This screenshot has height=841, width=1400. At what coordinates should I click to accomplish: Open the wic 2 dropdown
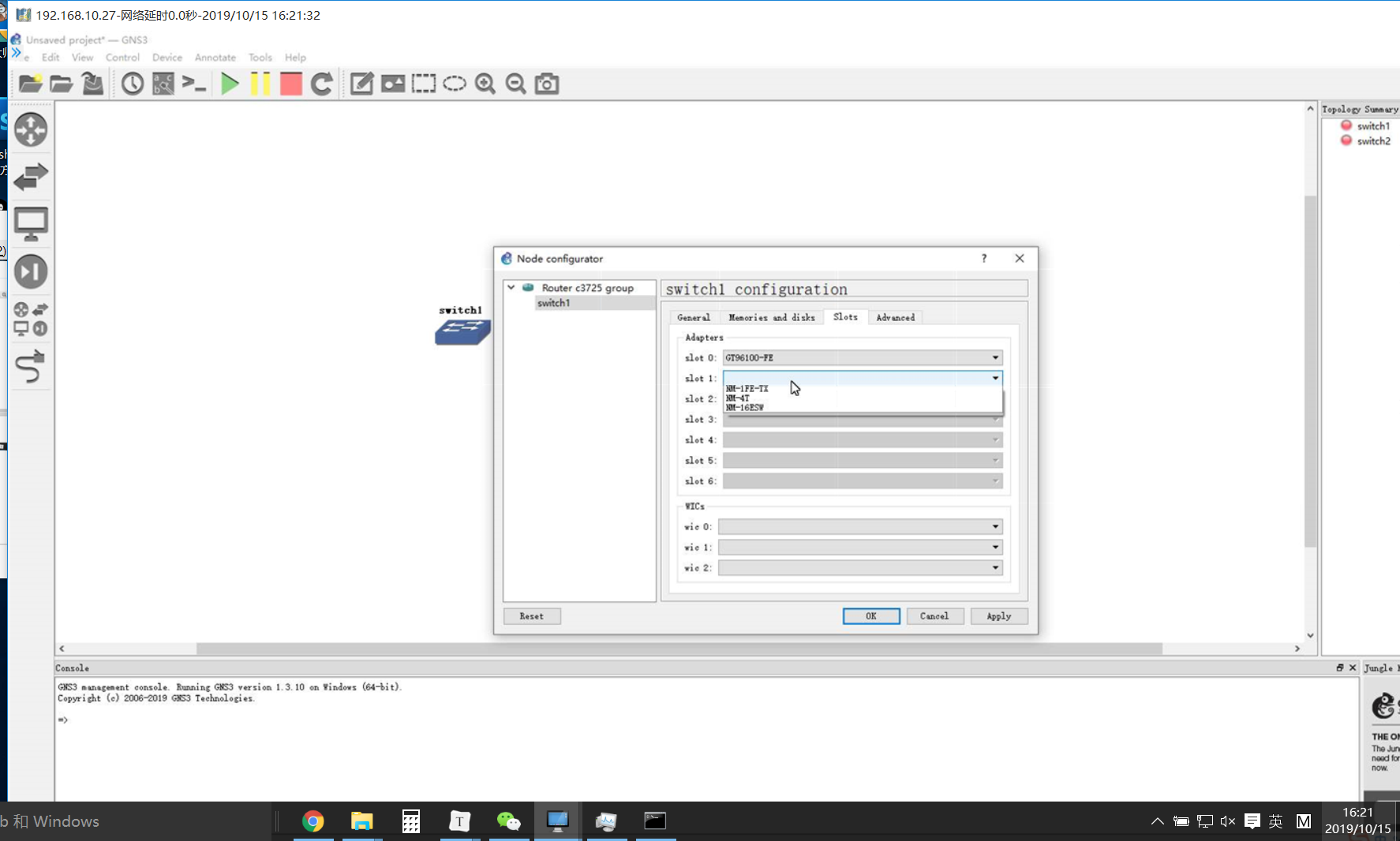860,567
